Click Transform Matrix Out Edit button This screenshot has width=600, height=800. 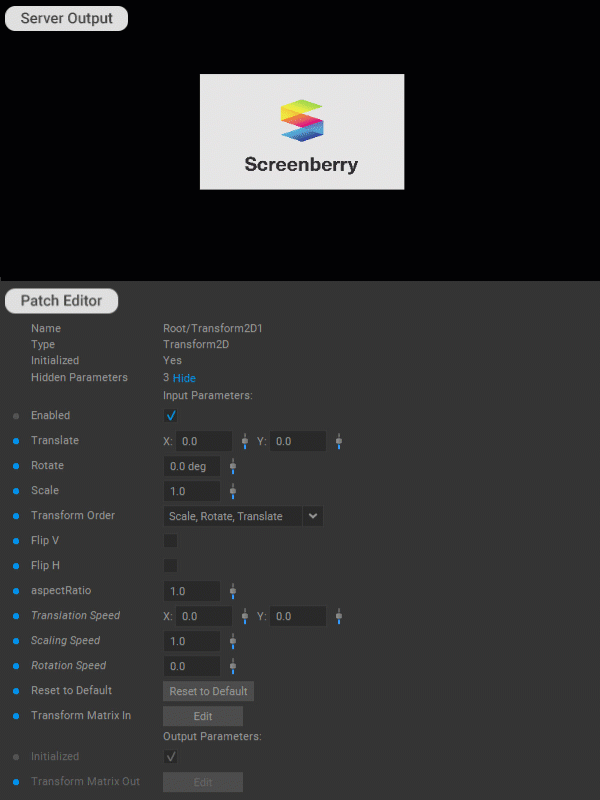coord(203,782)
